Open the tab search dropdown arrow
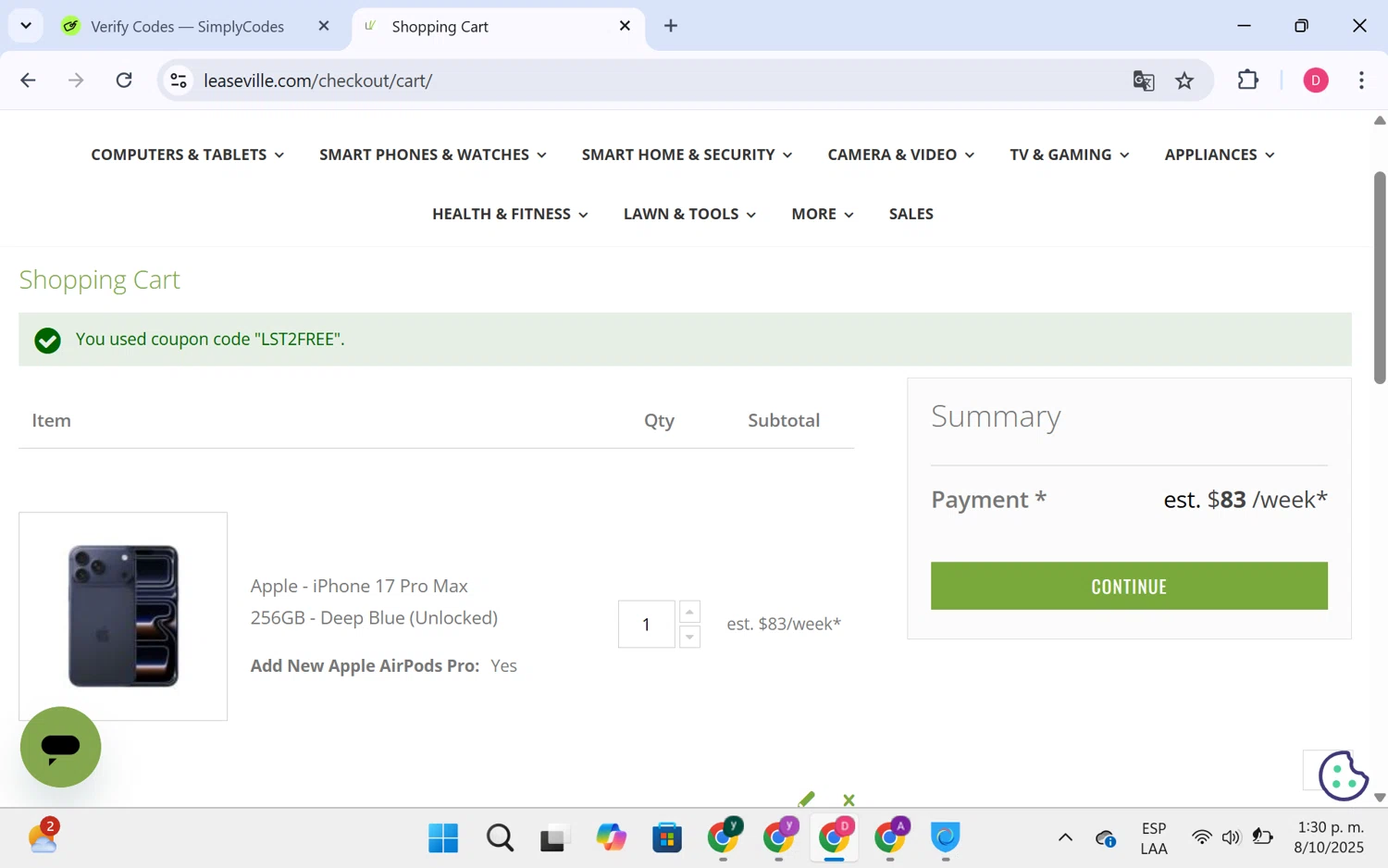The width and height of the screenshot is (1388, 868). click(26, 26)
